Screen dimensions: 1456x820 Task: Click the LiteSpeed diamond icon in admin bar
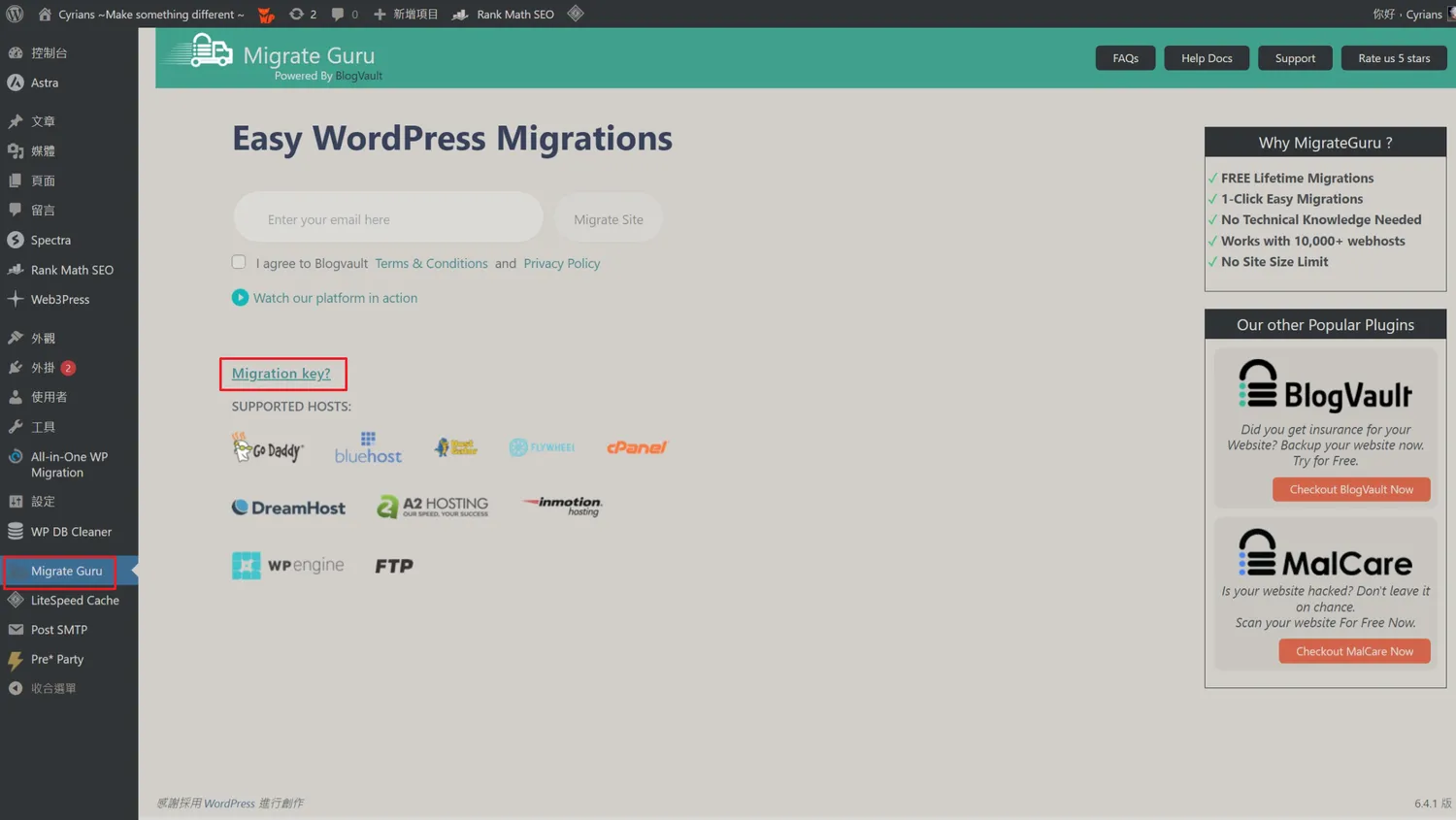(576, 14)
